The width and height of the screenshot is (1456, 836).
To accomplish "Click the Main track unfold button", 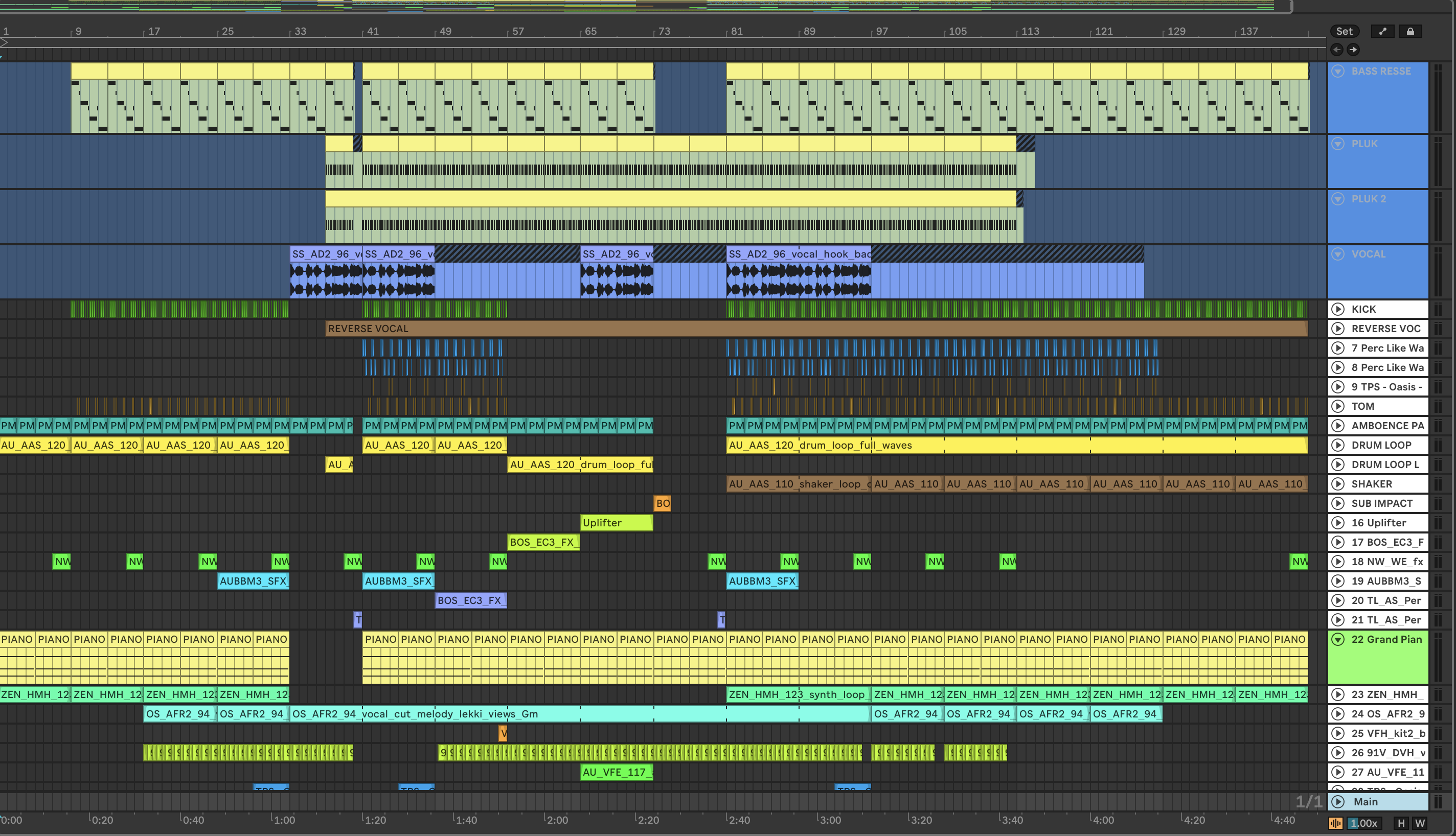I will click(1338, 802).
